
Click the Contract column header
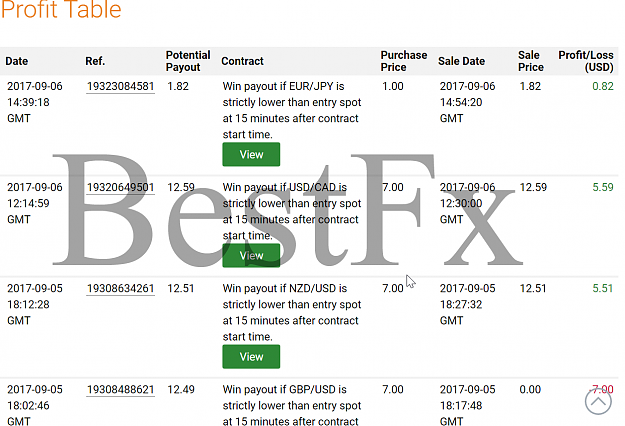pos(242,61)
